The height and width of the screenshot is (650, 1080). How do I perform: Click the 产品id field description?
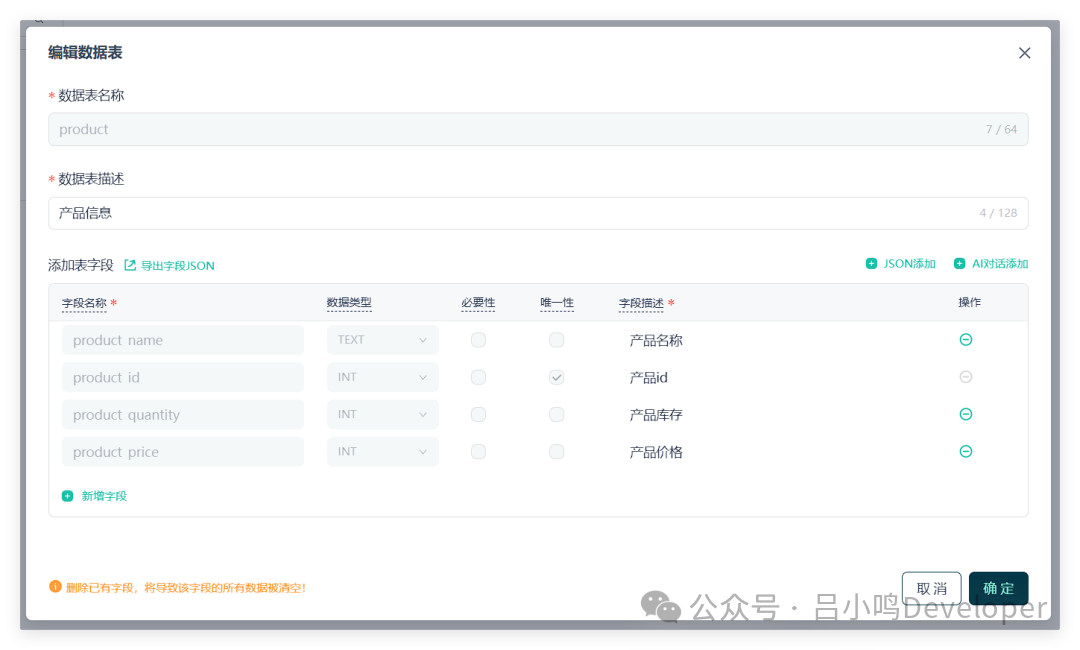[648, 377]
